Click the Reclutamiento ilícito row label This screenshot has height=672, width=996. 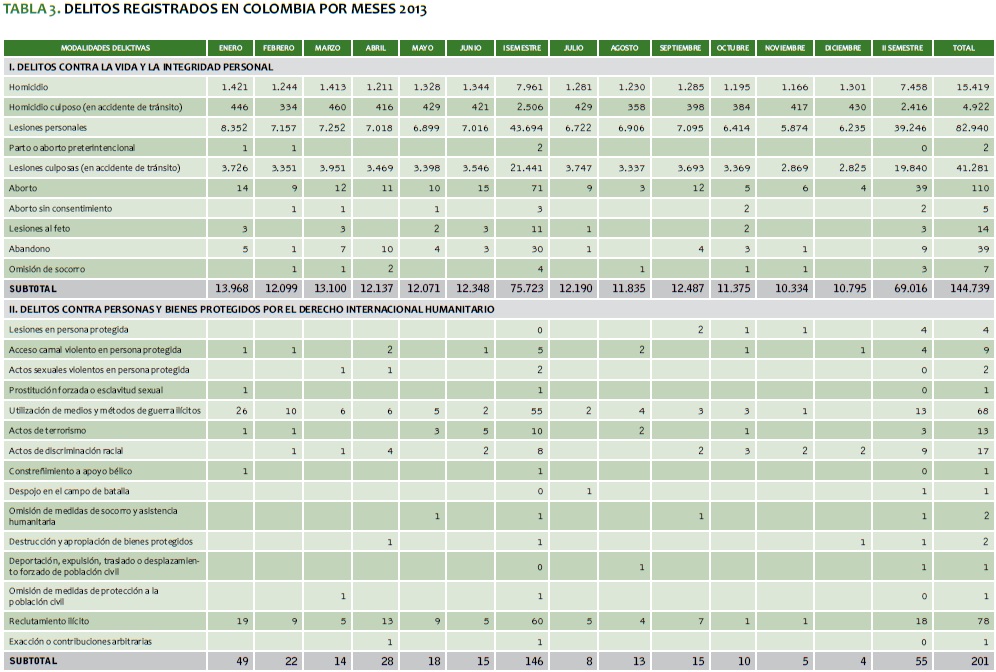pos(49,621)
